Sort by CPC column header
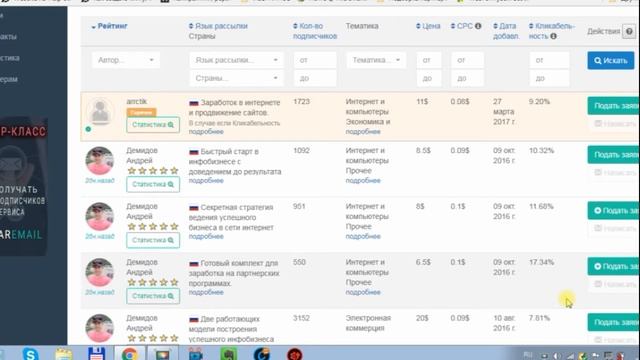 [x=462, y=26]
